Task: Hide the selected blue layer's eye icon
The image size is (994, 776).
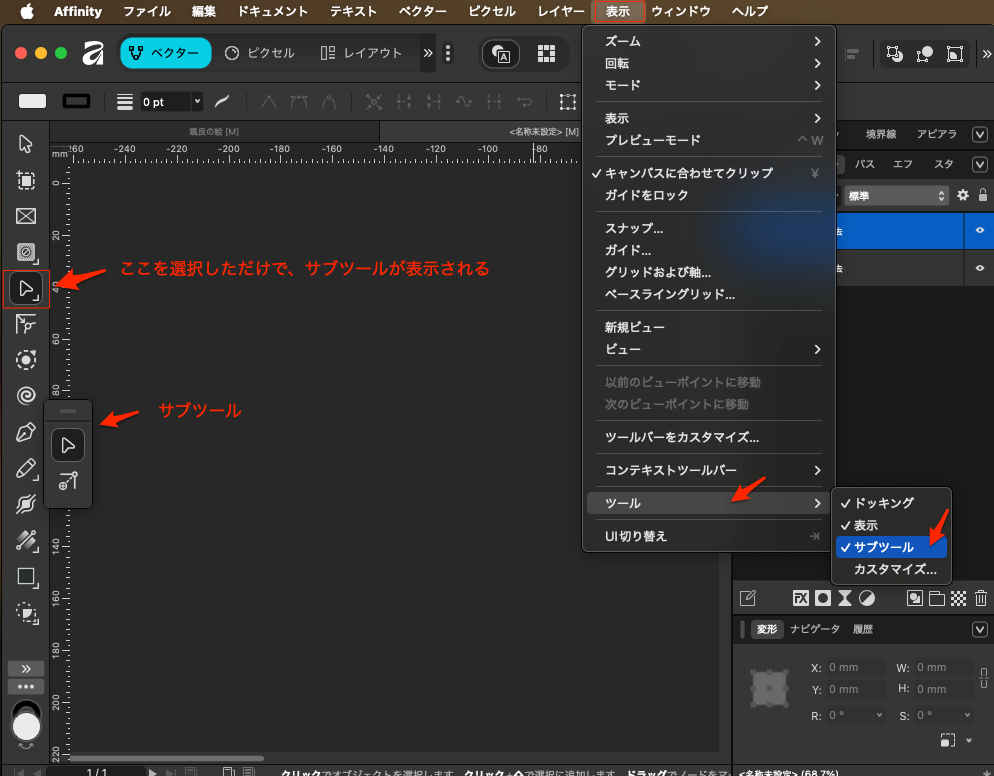Action: pyautogui.click(x=980, y=230)
